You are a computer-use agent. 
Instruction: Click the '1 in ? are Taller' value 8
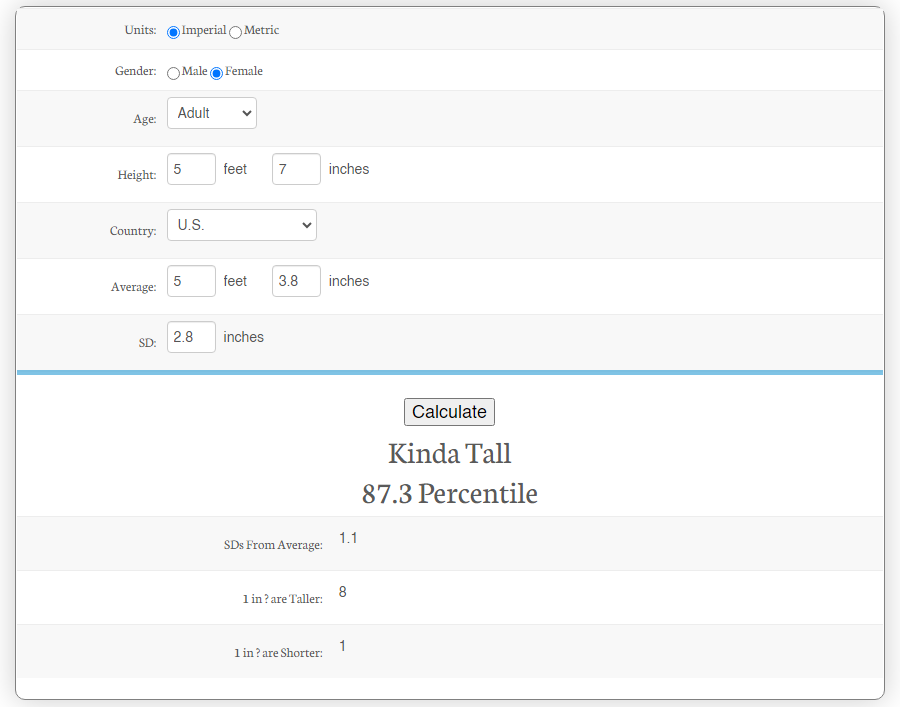click(x=343, y=592)
